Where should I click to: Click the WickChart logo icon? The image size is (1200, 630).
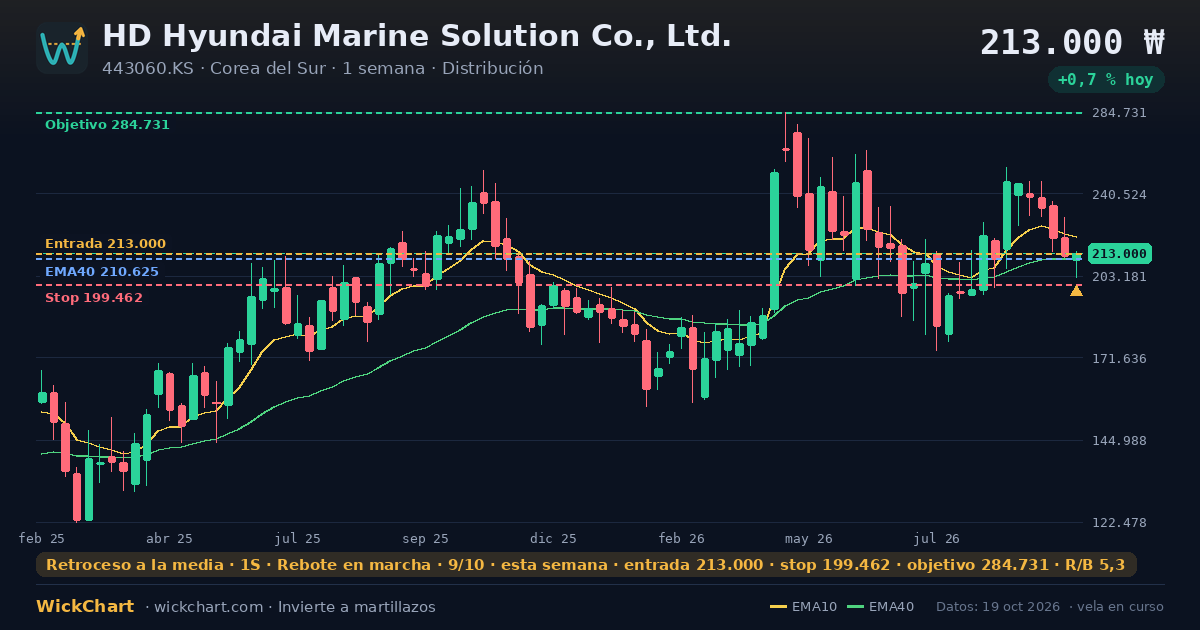pyautogui.click(x=62, y=48)
